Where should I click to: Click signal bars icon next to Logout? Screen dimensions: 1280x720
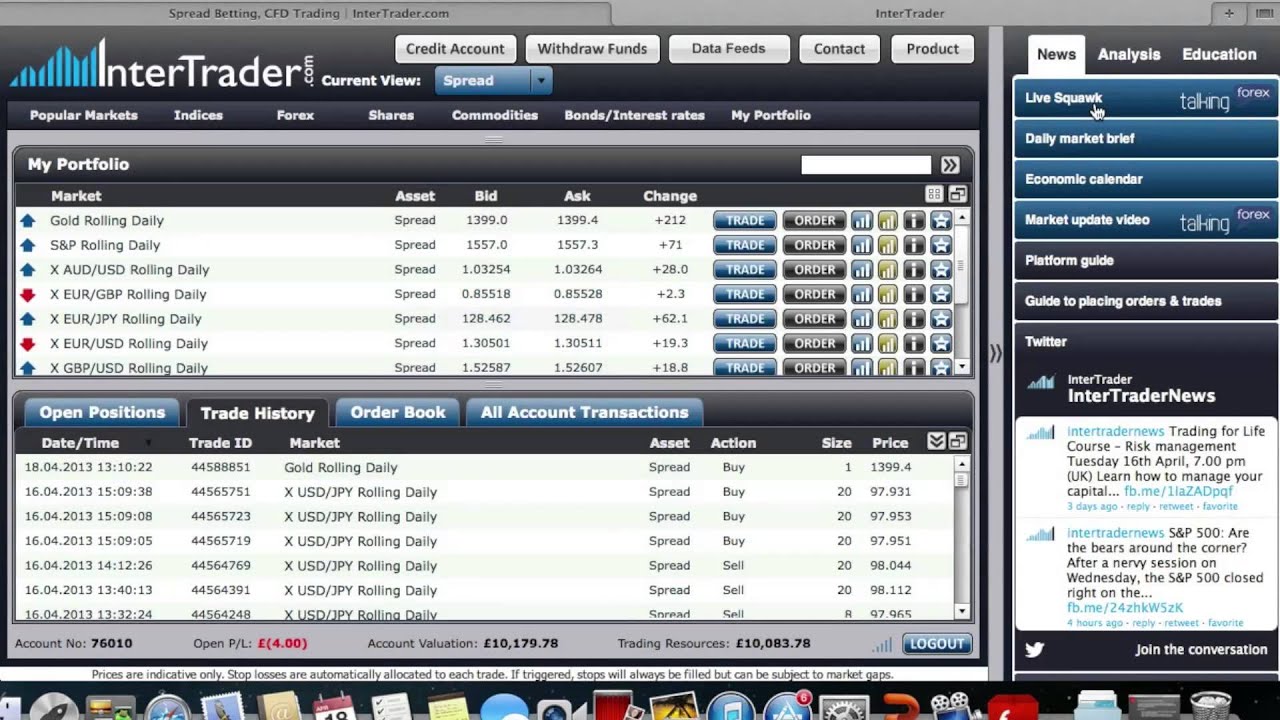pyautogui.click(x=881, y=645)
